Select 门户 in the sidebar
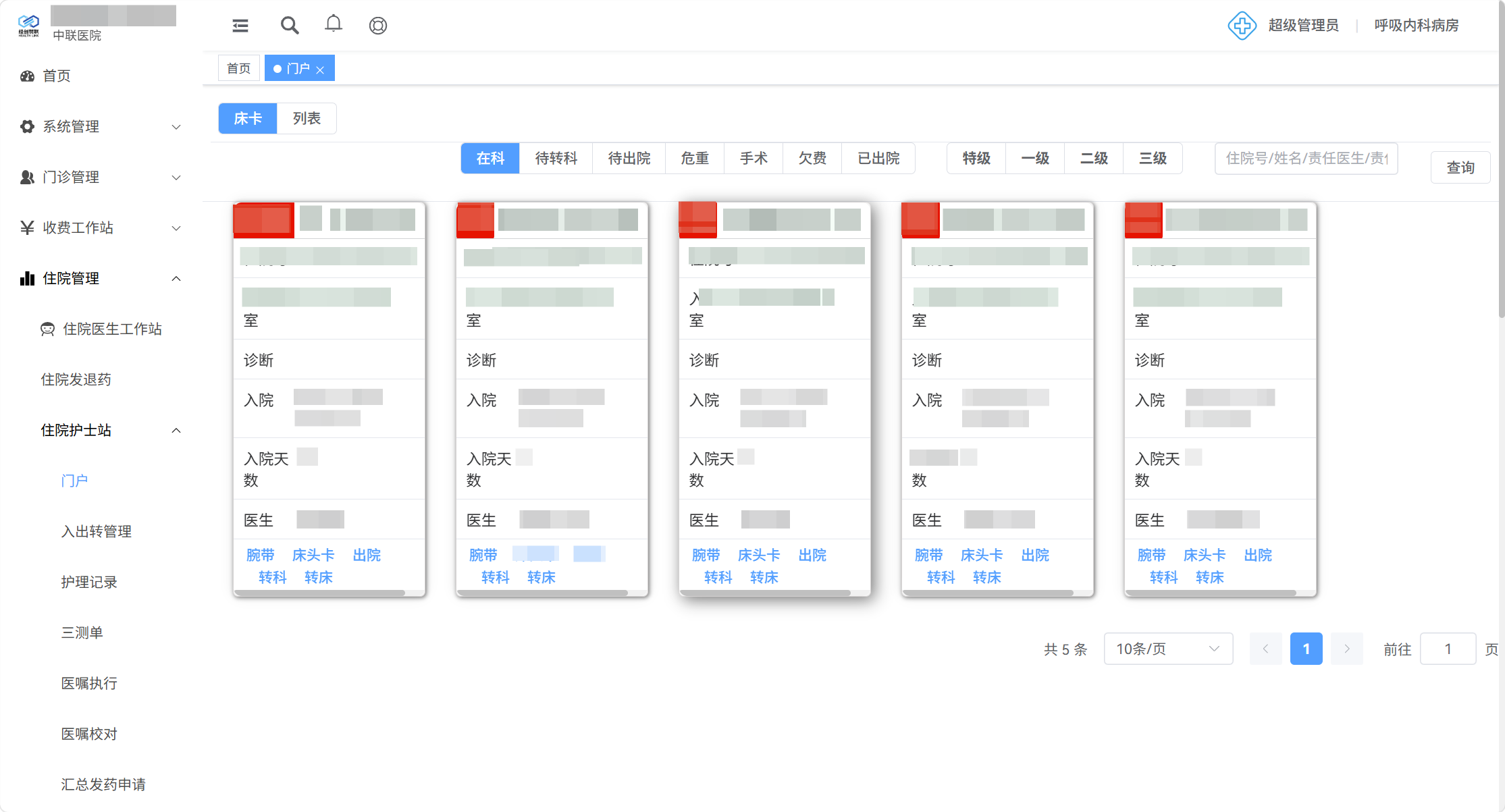The width and height of the screenshot is (1505, 812). click(74, 481)
